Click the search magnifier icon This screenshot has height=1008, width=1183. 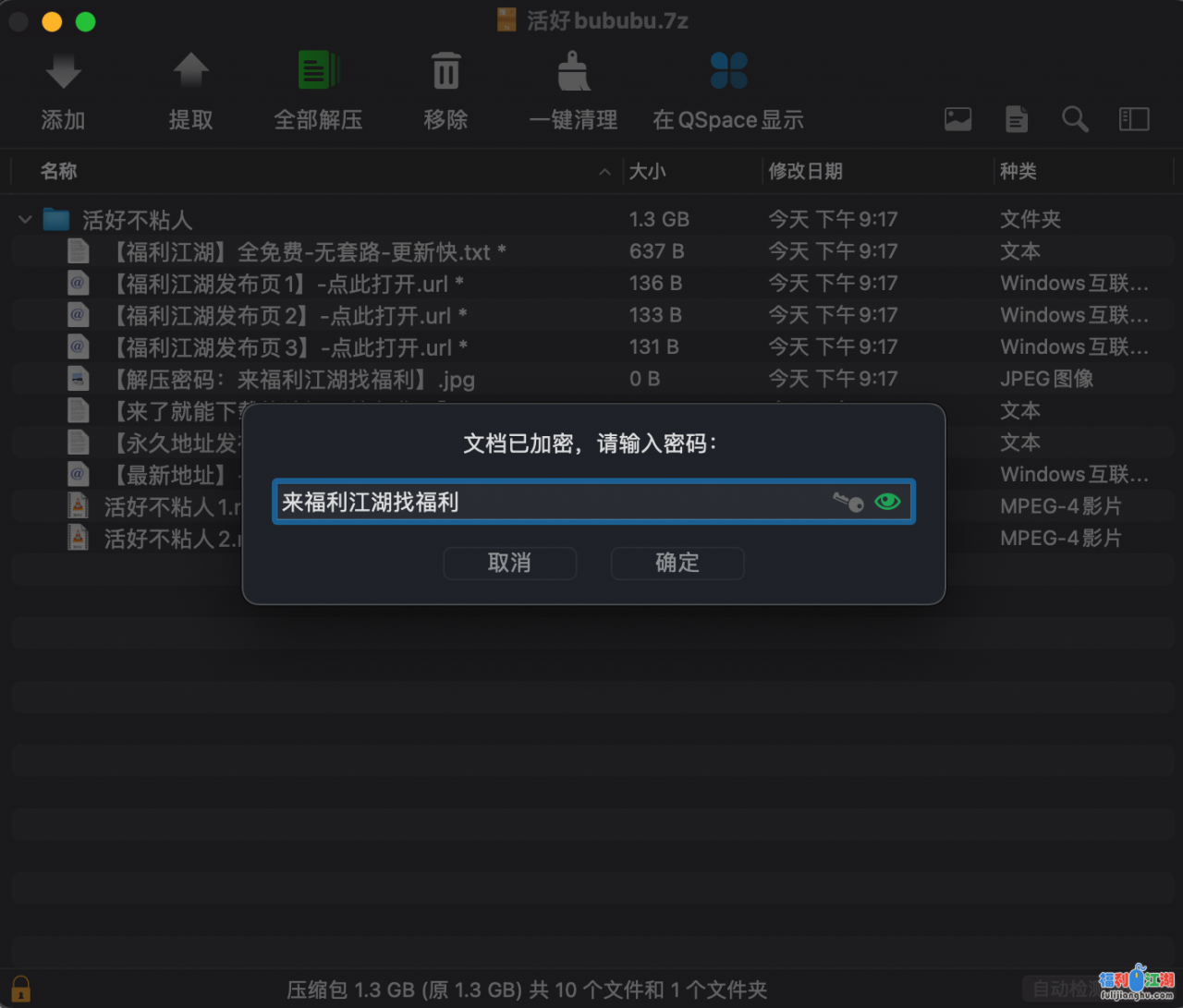pyautogui.click(x=1075, y=118)
